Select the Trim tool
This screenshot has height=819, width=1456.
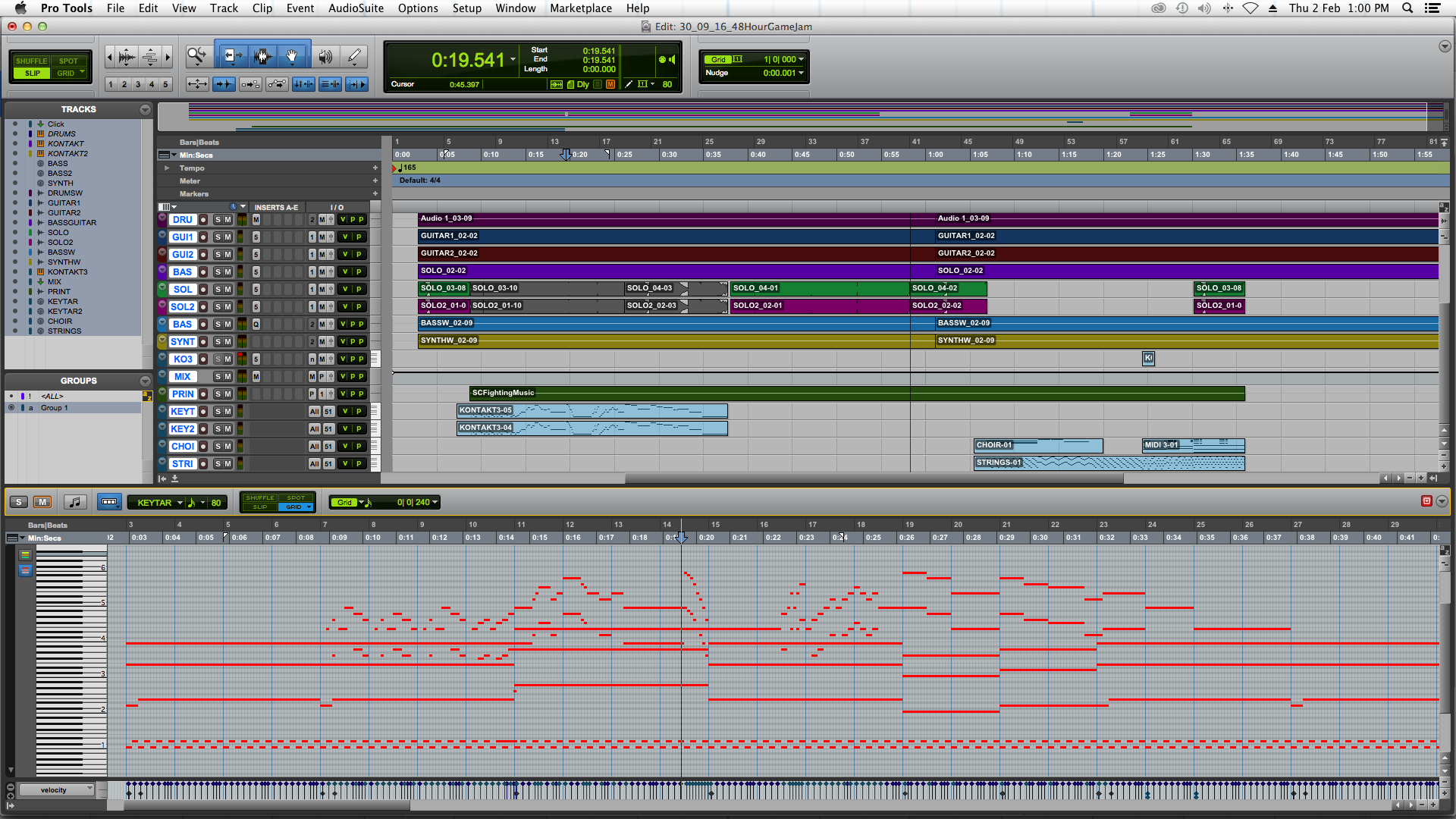(x=232, y=56)
